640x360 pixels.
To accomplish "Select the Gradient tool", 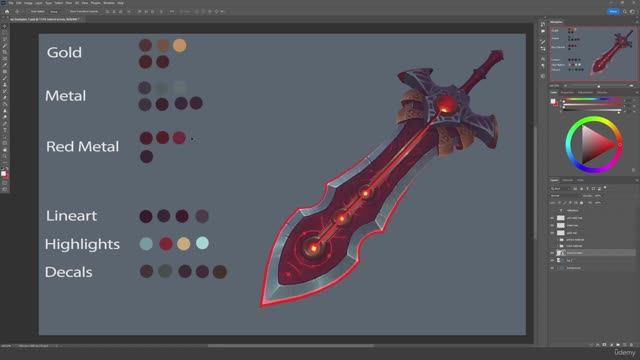I will coord(4,104).
